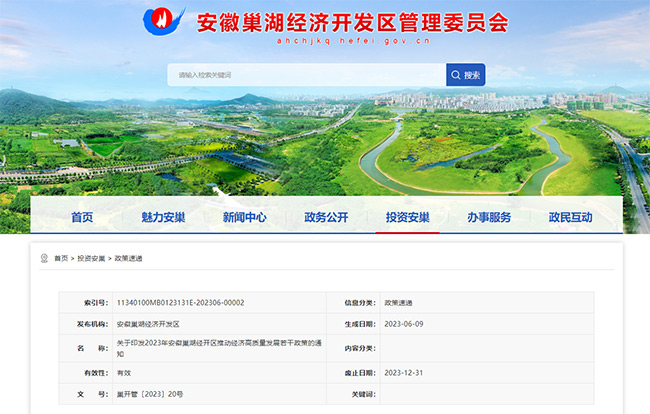The height and width of the screenshot is (414, 650).
Task: Open the 新闻中心 navigation tab
Action: pos(245,217)
